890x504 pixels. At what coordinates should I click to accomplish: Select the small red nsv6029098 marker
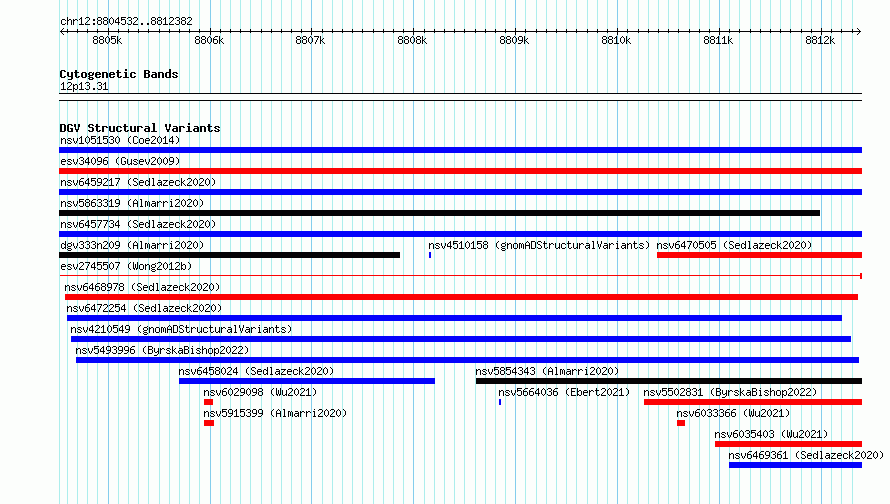click(x=208, y=402)
